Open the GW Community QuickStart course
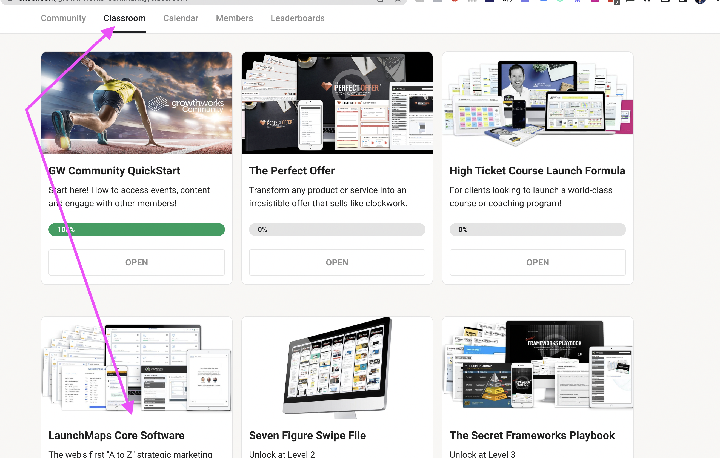Image resolution: width=720 pixels, height=458 pixels. click(x=136, y=262)
